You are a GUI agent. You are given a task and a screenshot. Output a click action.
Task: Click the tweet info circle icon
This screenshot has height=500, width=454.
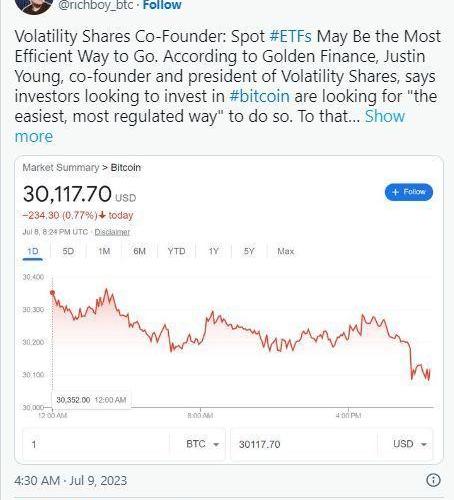click(433, 480)
